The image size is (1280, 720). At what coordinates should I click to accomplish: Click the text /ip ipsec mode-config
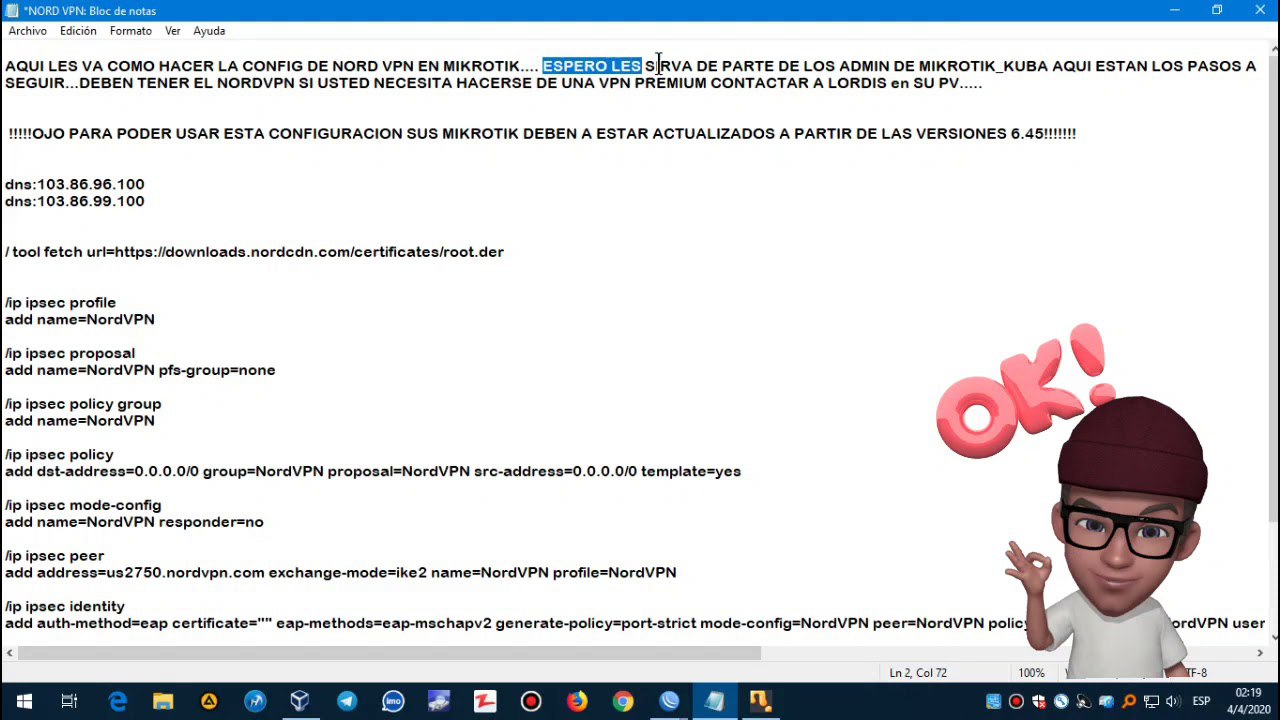[83, 505]
